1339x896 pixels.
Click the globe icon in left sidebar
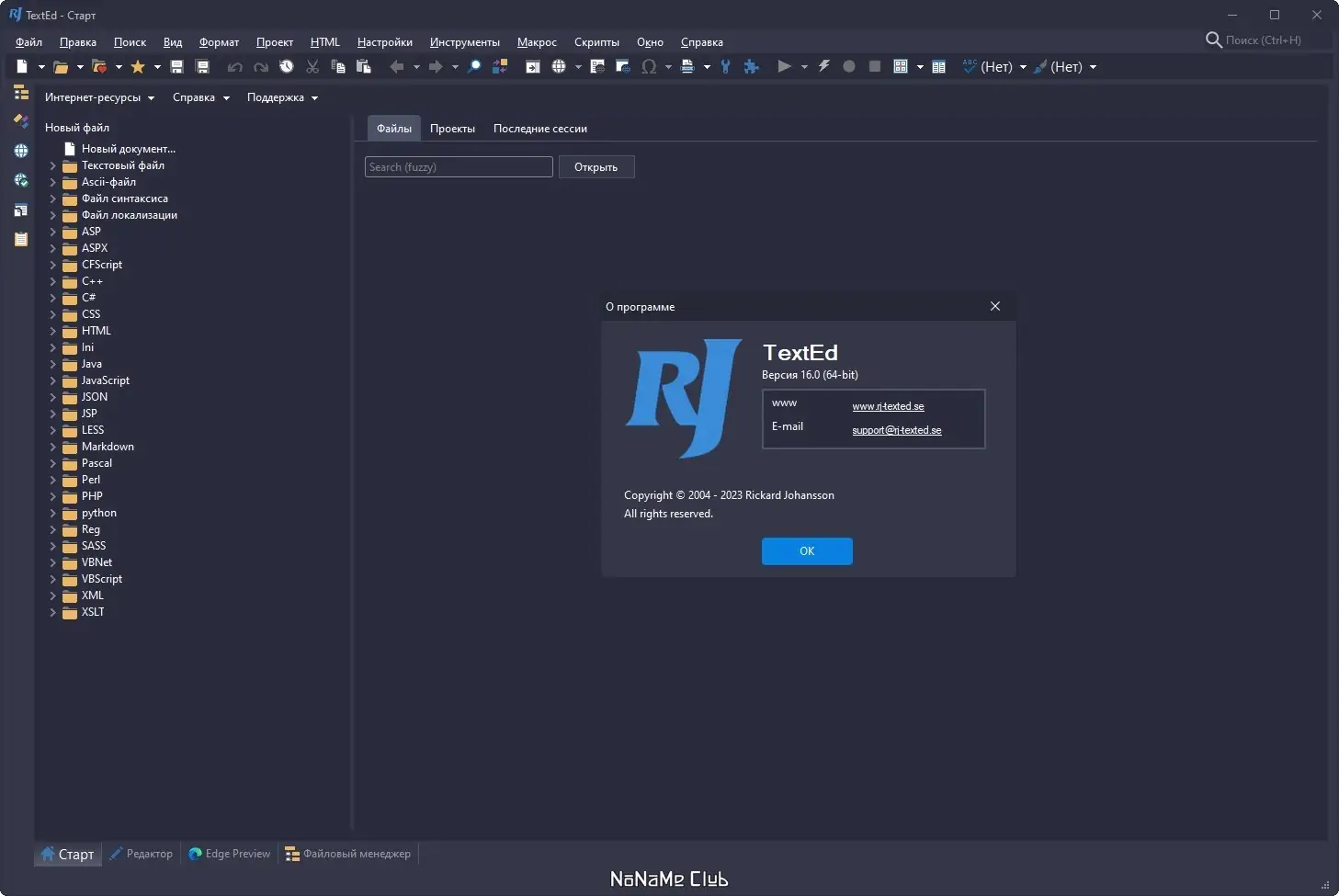[21, 151]
